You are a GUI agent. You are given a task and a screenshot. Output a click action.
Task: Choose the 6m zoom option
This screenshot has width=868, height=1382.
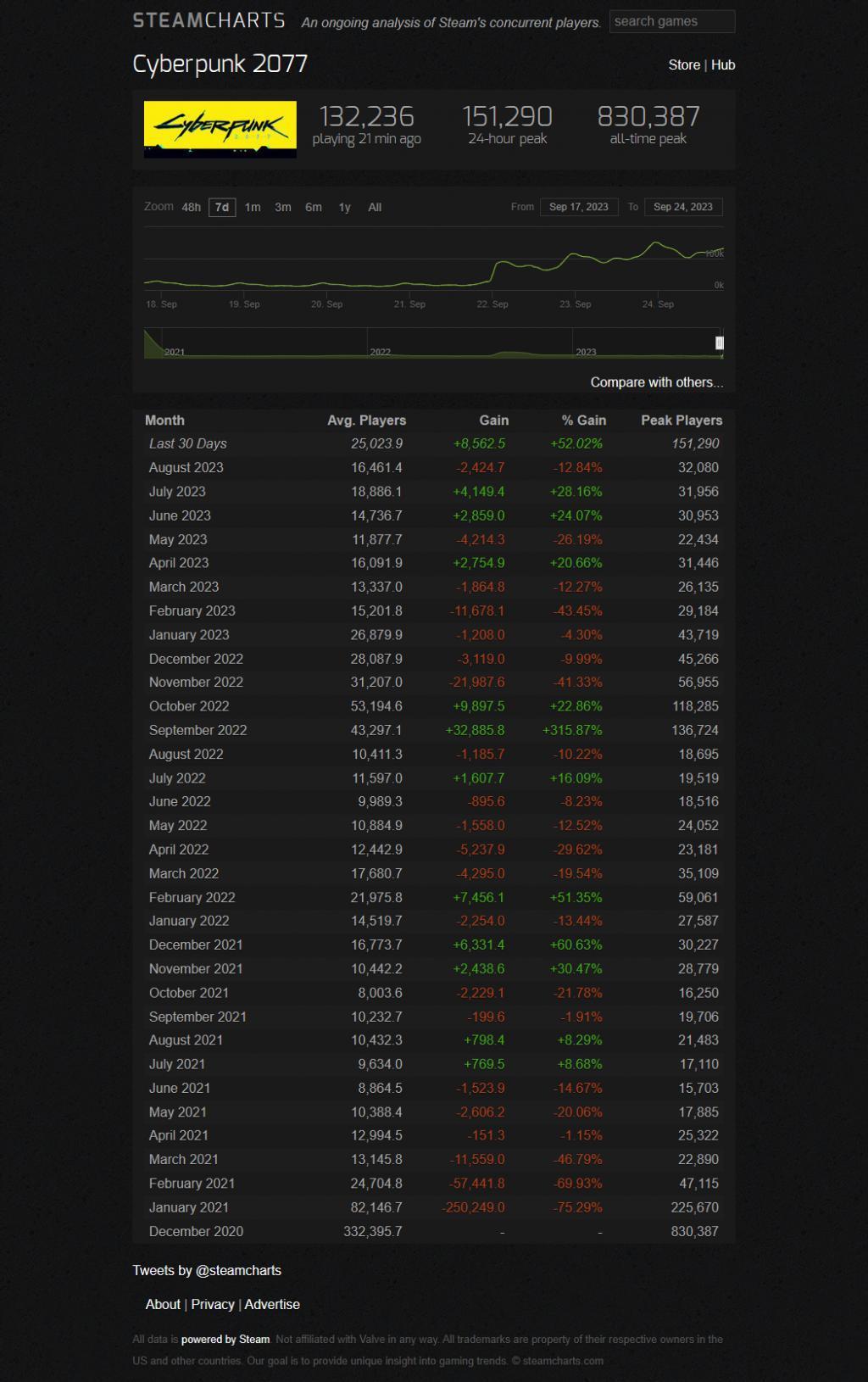tap(314, 208)
